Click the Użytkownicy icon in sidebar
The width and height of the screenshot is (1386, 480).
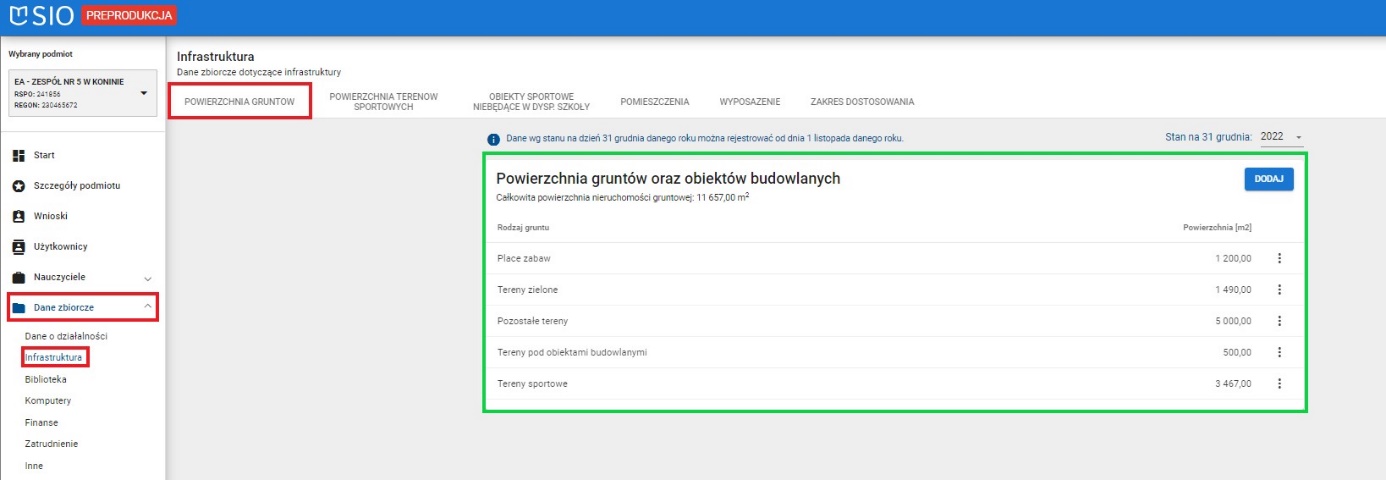click(x=18, y=246)
